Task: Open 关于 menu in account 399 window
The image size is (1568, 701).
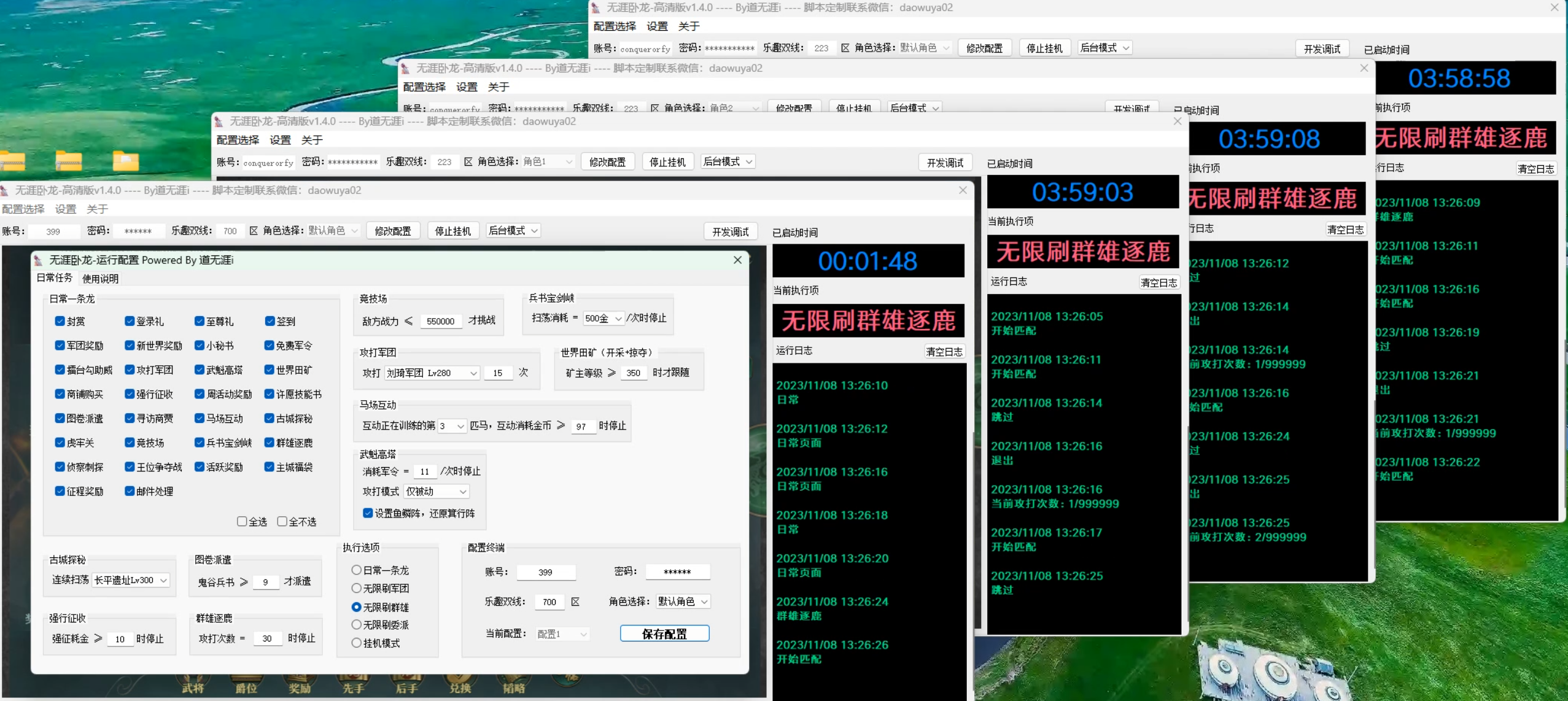Action: [98, 209]
